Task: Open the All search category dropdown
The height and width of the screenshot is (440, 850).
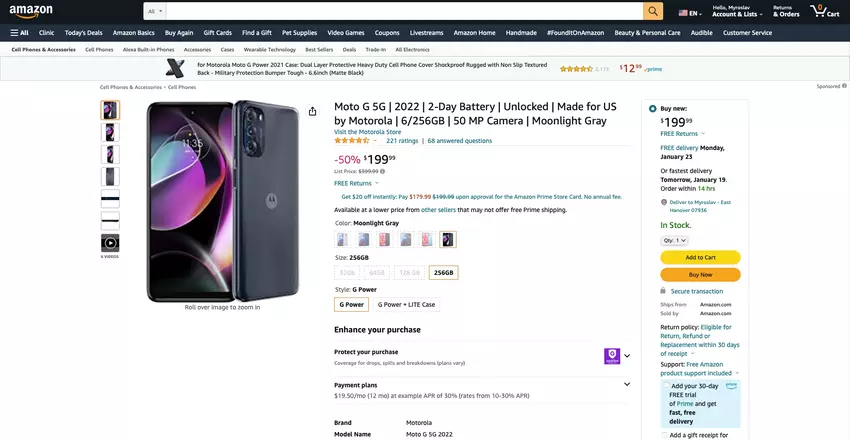Action: click(154, 11)
